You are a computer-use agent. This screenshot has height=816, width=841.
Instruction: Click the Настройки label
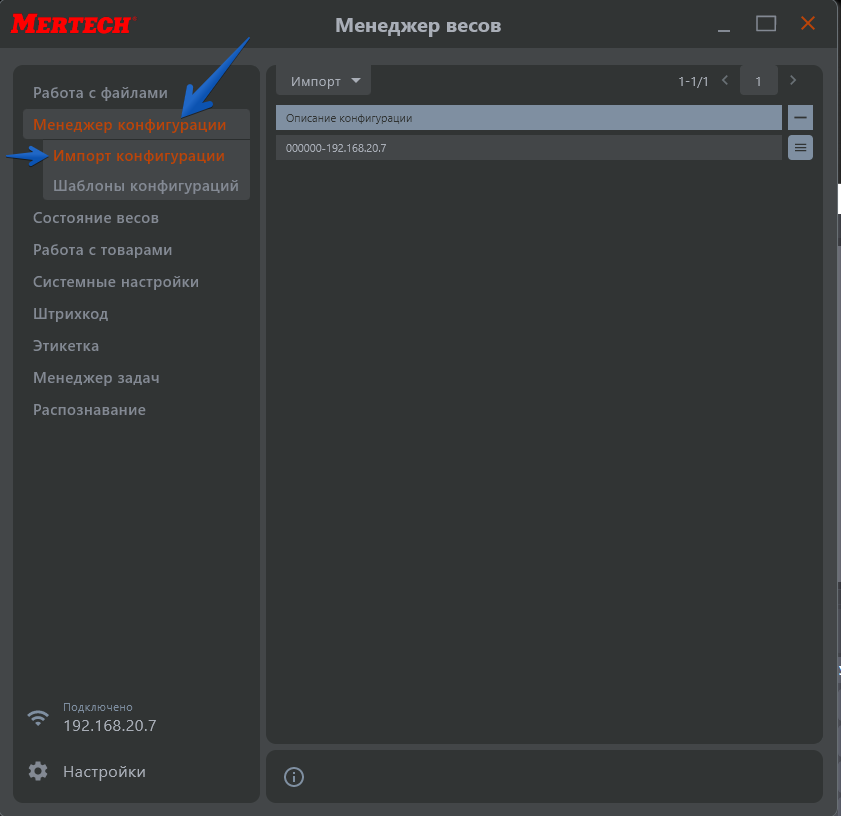(104, 772)
